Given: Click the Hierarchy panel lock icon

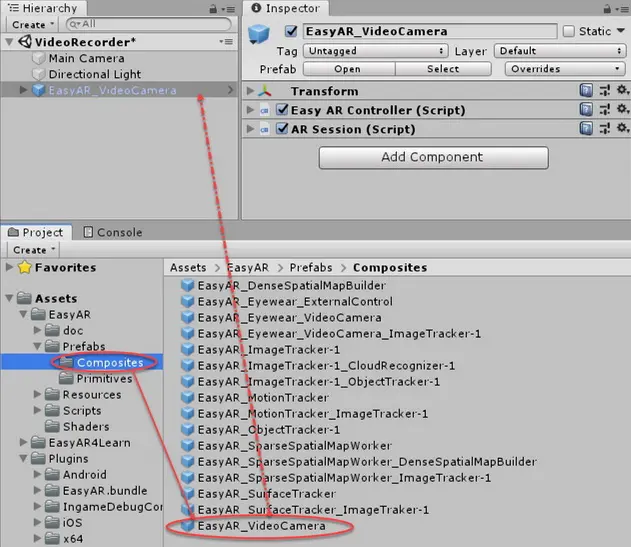Looking at the screenshot, I should point(213,9).
